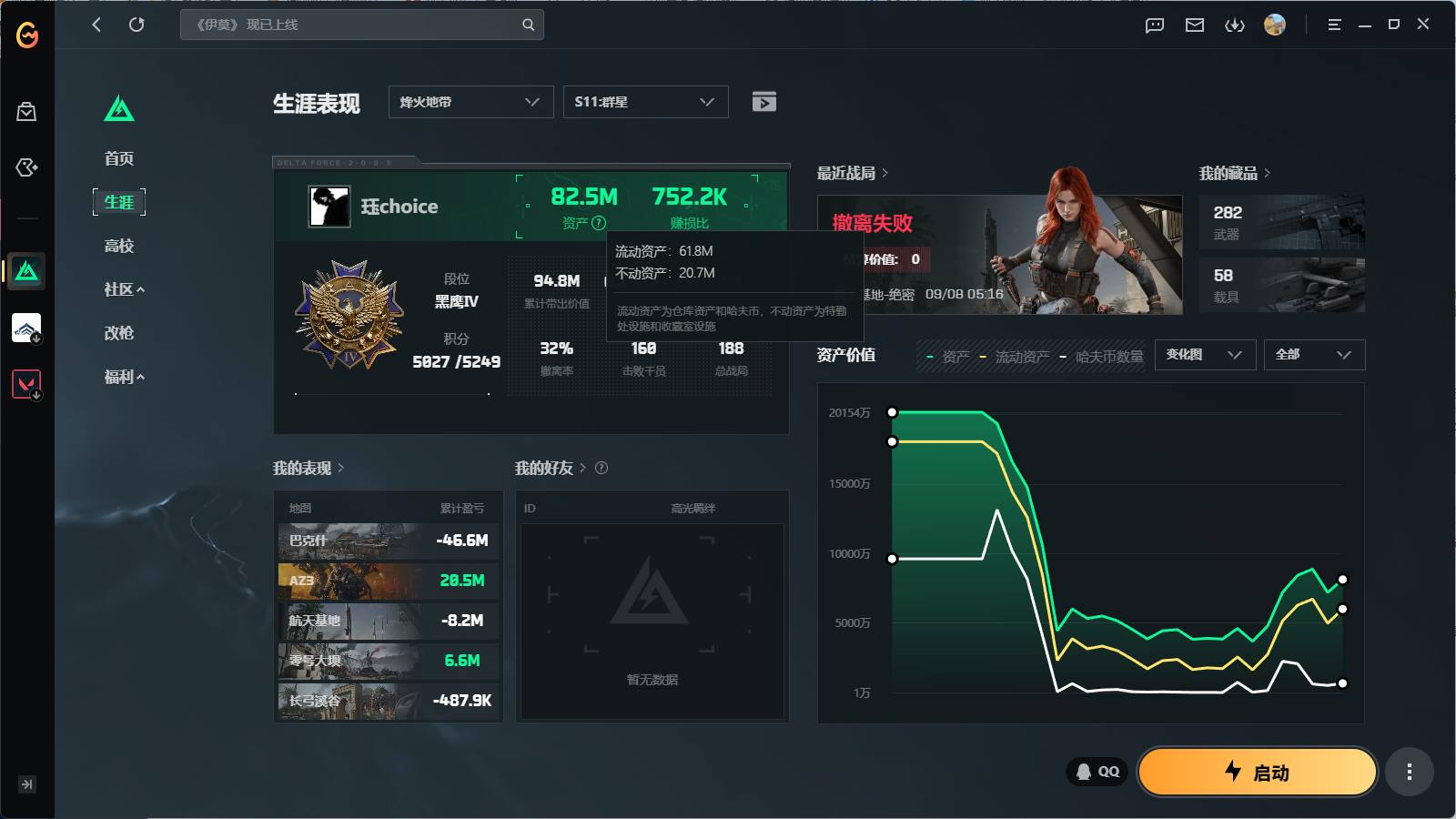
Task: Open the hamburger menu icon
Action: [1334, 25]
